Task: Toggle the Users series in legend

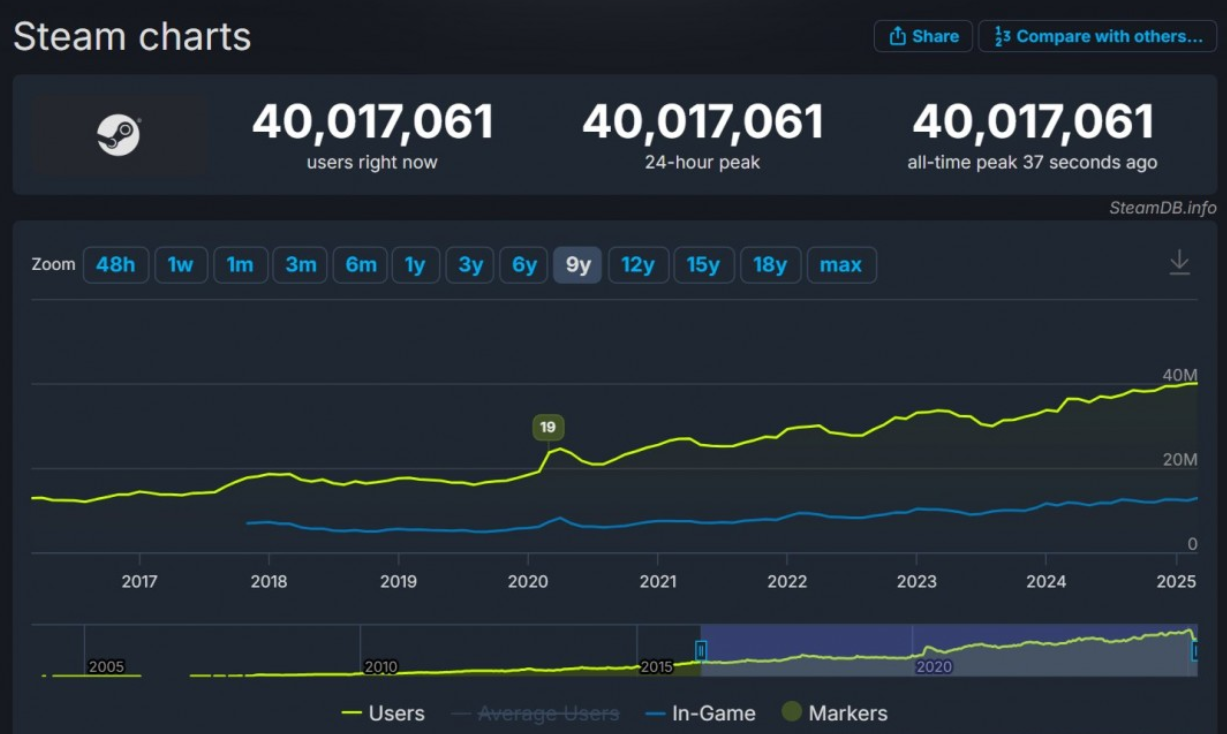Action: click(383, 713)
